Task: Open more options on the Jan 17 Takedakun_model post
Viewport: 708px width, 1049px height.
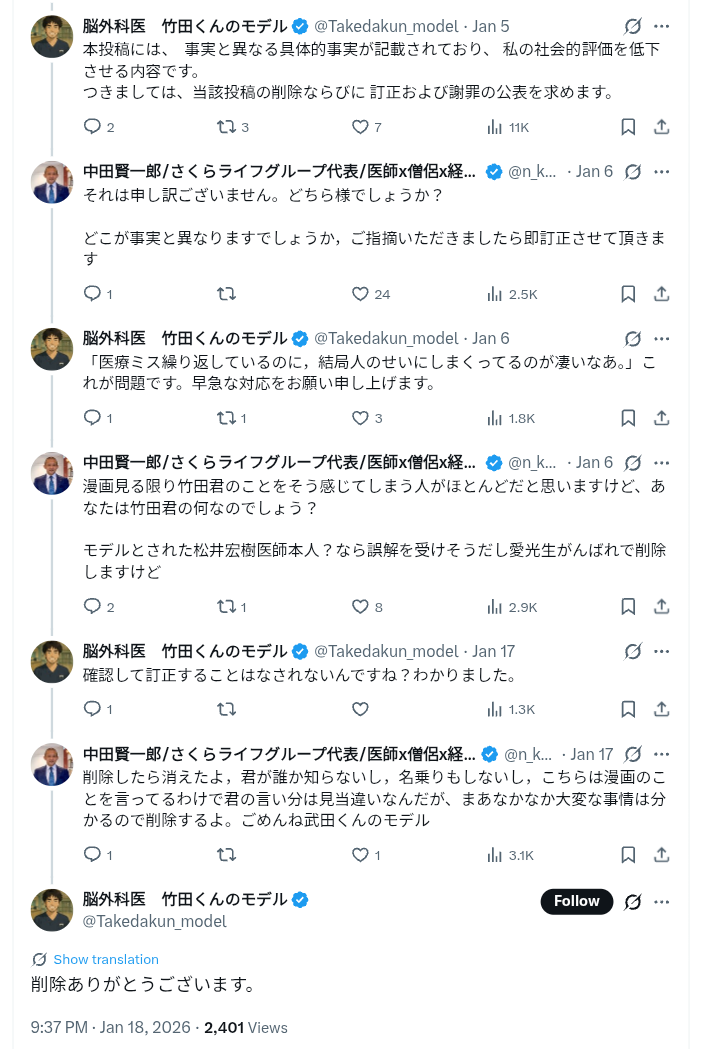Action: [x=661, y=651]
